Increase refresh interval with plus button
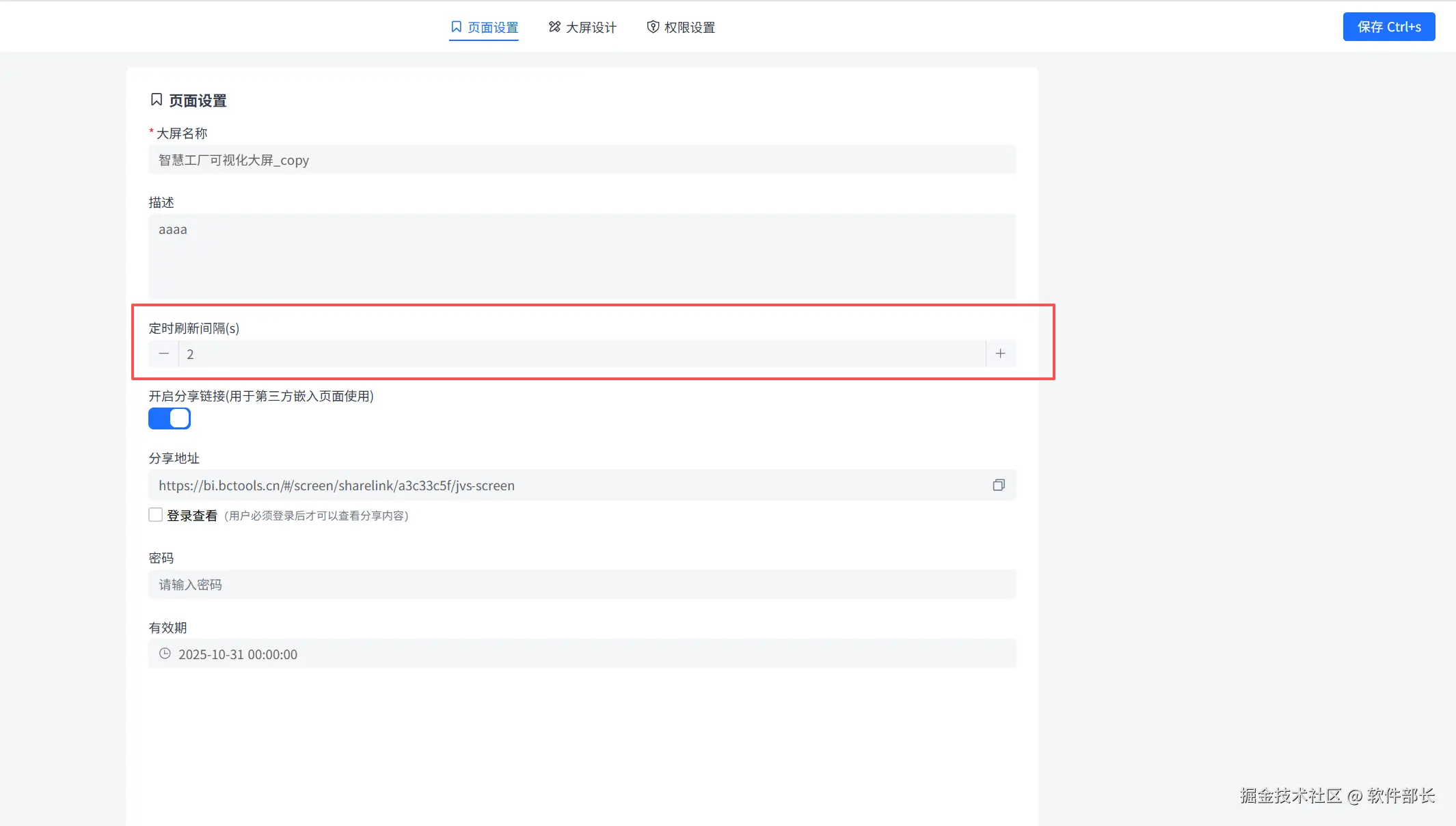1456x826 pixels. 1000,354
